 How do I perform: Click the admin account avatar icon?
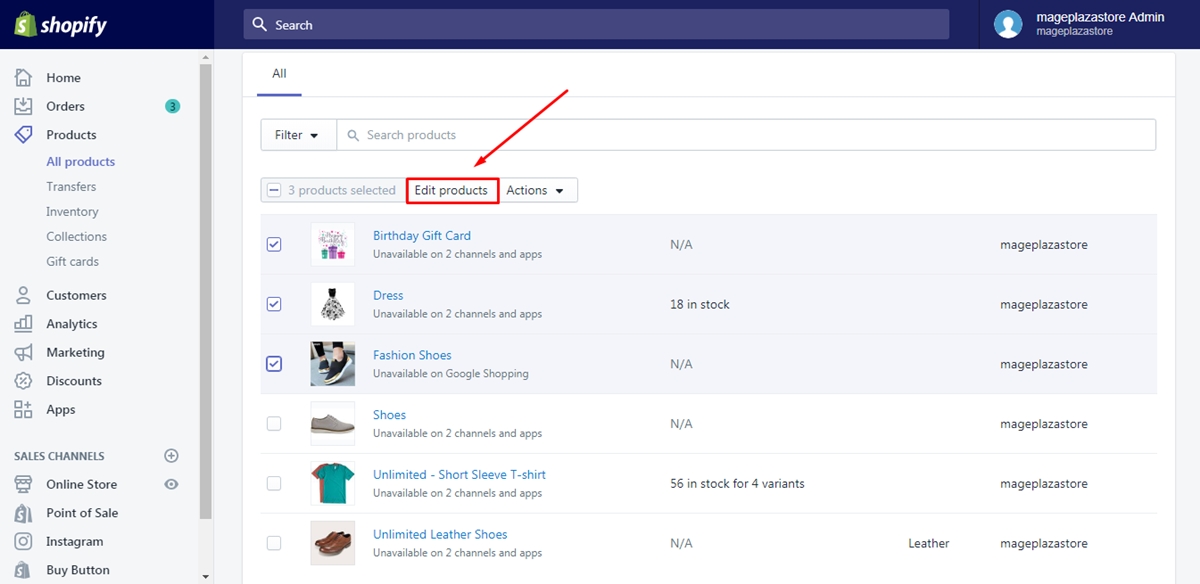(x=1008, y=24)
